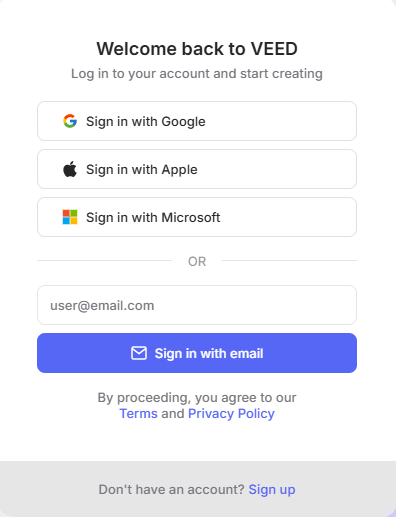Click the OR divider text
396x517 pixels.
click(x=197, y=262)
